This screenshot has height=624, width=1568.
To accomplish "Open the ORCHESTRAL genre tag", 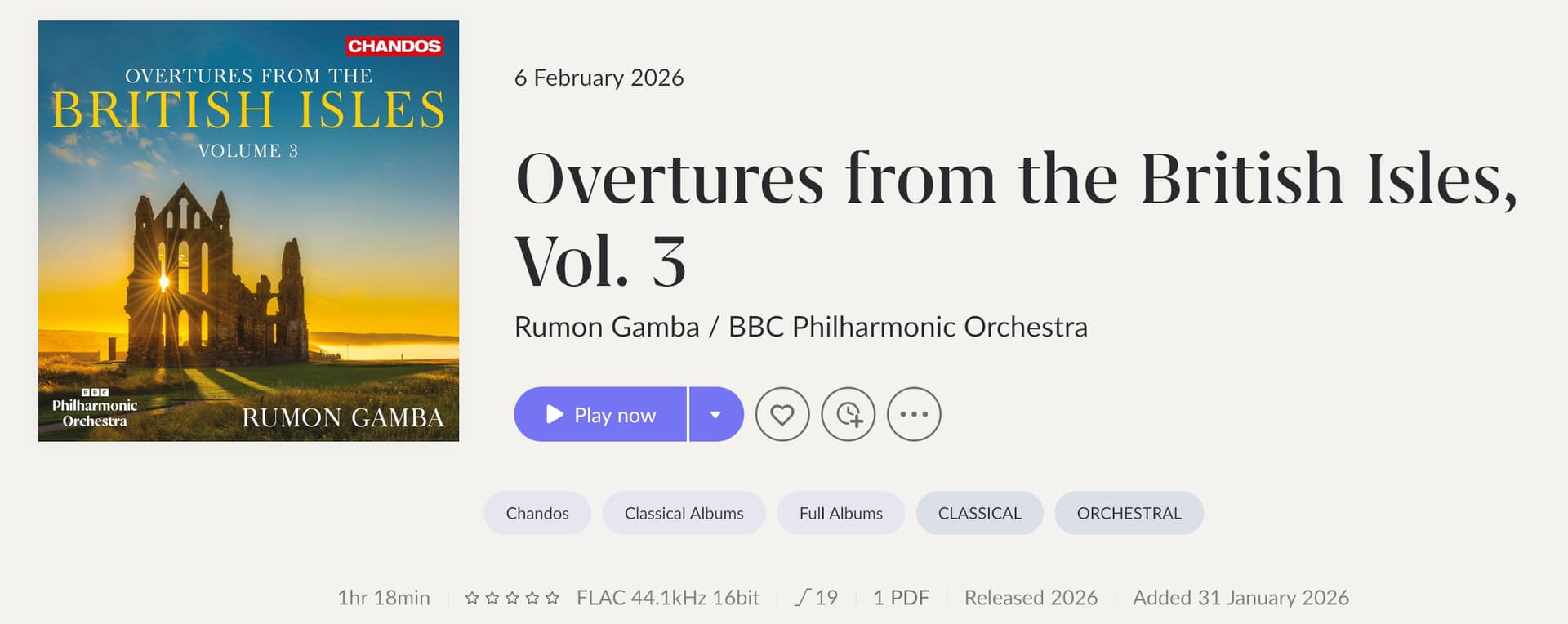I will point(1129,514).
